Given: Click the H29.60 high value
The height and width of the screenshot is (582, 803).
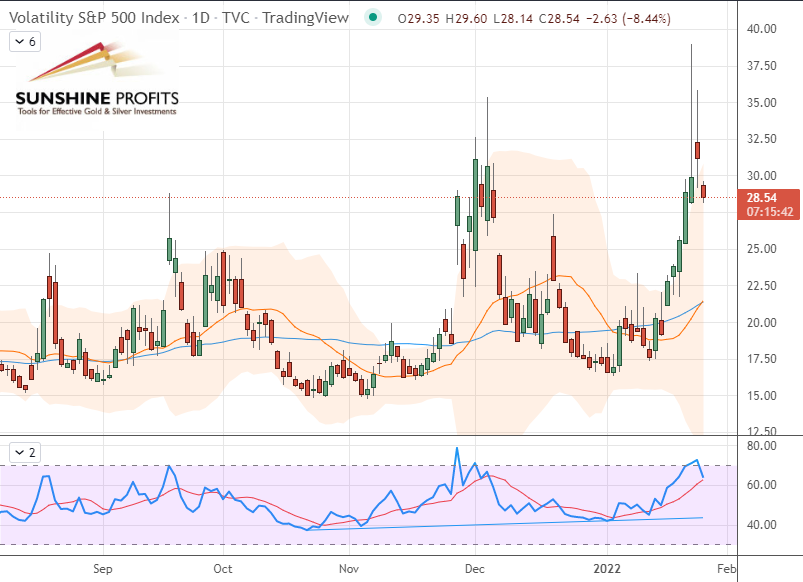Looking at the screenshot, I should point(466,19).
